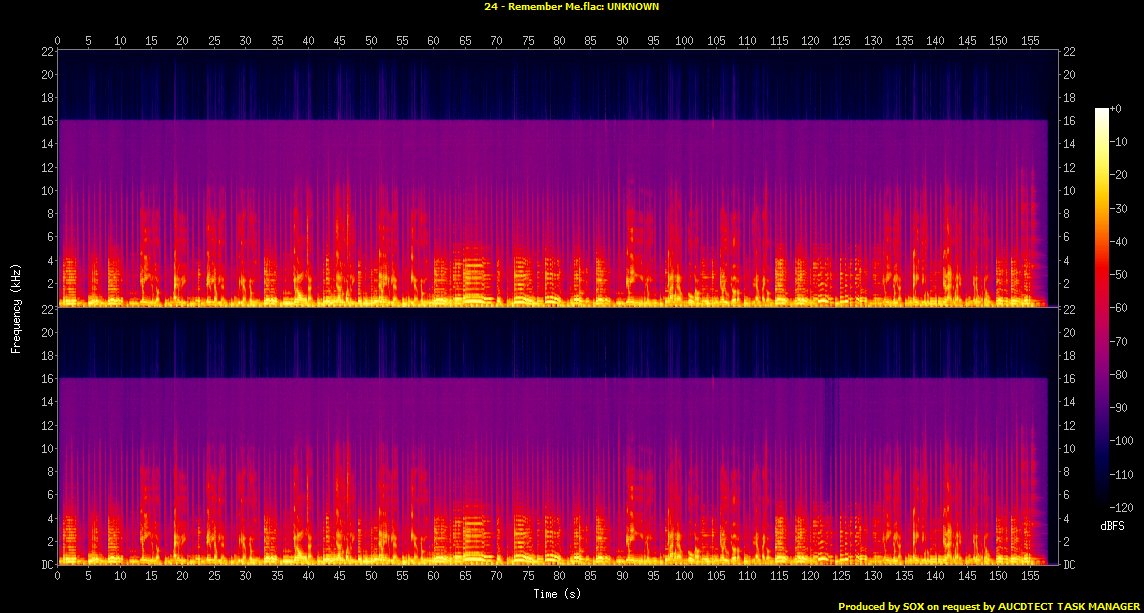Click the '+0' value on the color scale
The image size is (1144, 613).
pos(1116,109)
